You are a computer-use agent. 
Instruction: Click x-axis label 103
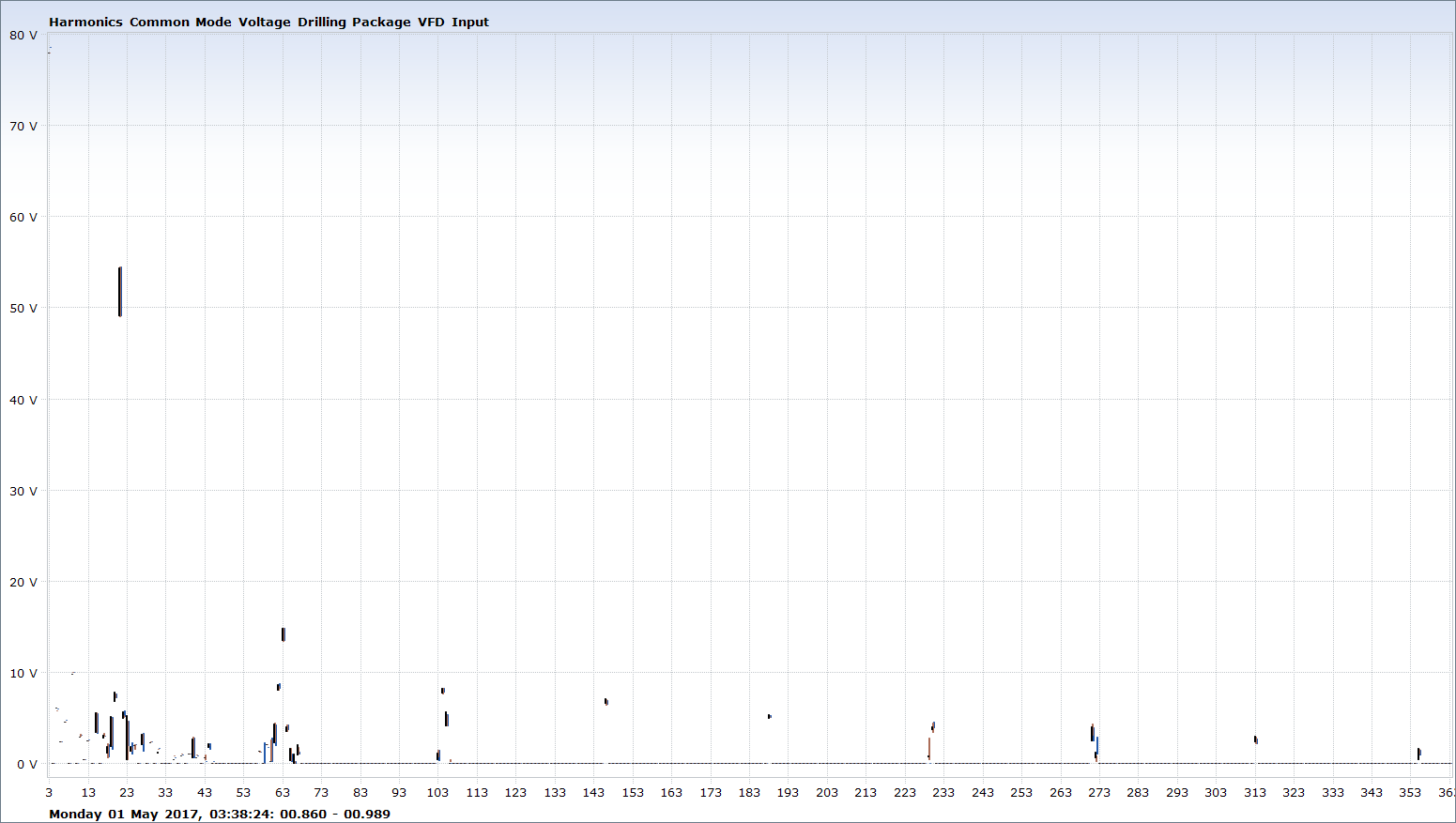[438, 792]
